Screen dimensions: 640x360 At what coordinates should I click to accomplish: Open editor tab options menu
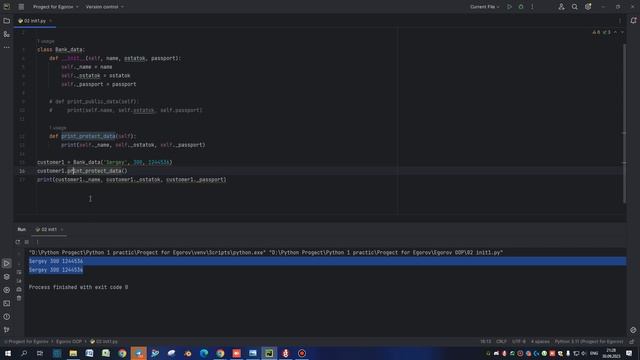pos(620,21)
